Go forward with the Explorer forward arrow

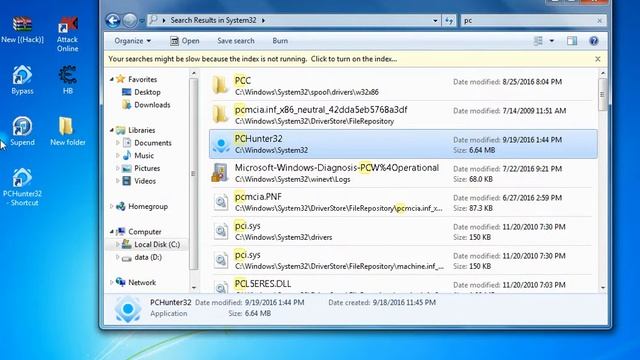(x=129, y=20)
